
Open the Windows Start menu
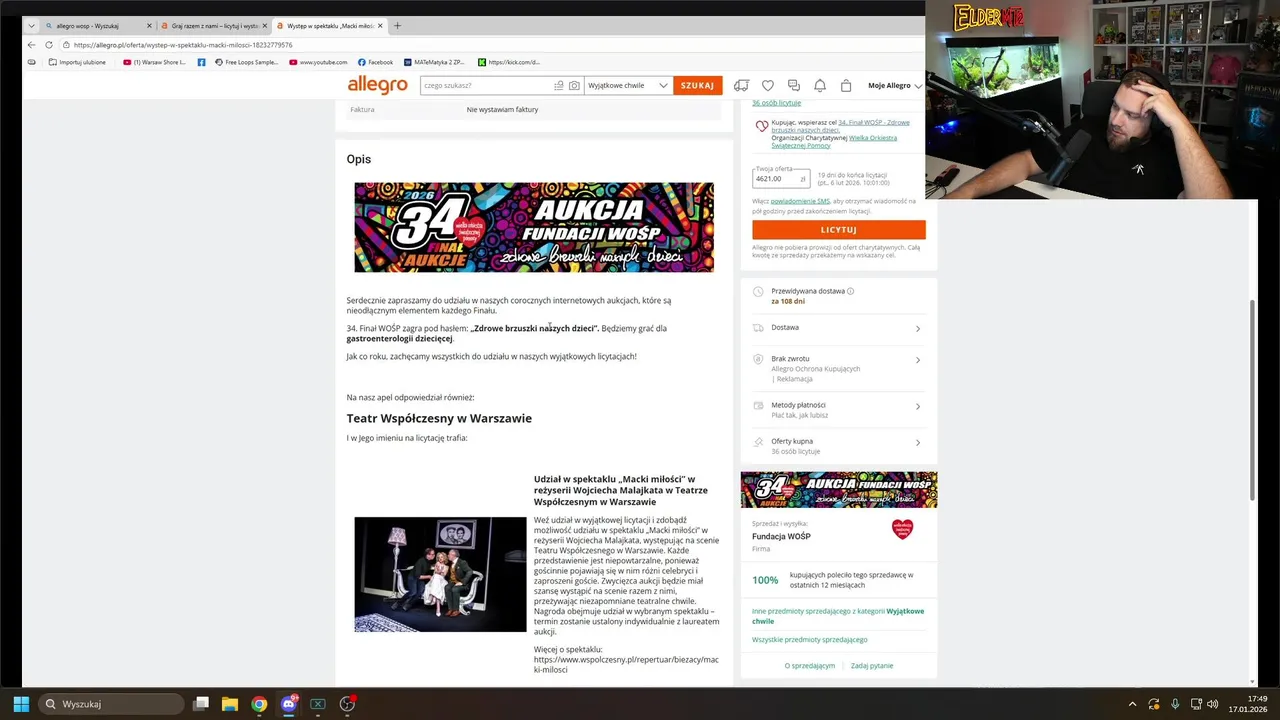(x=21, y=704)
